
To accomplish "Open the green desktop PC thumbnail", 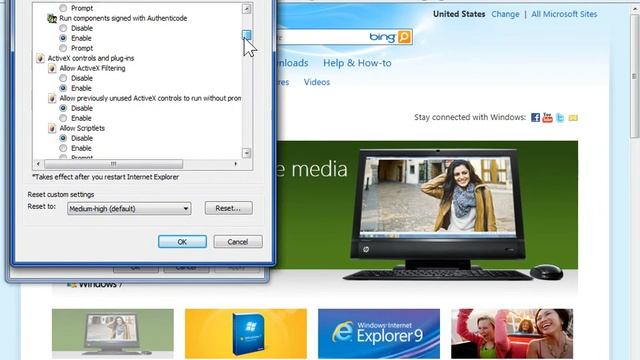I will tap(113, 333).
